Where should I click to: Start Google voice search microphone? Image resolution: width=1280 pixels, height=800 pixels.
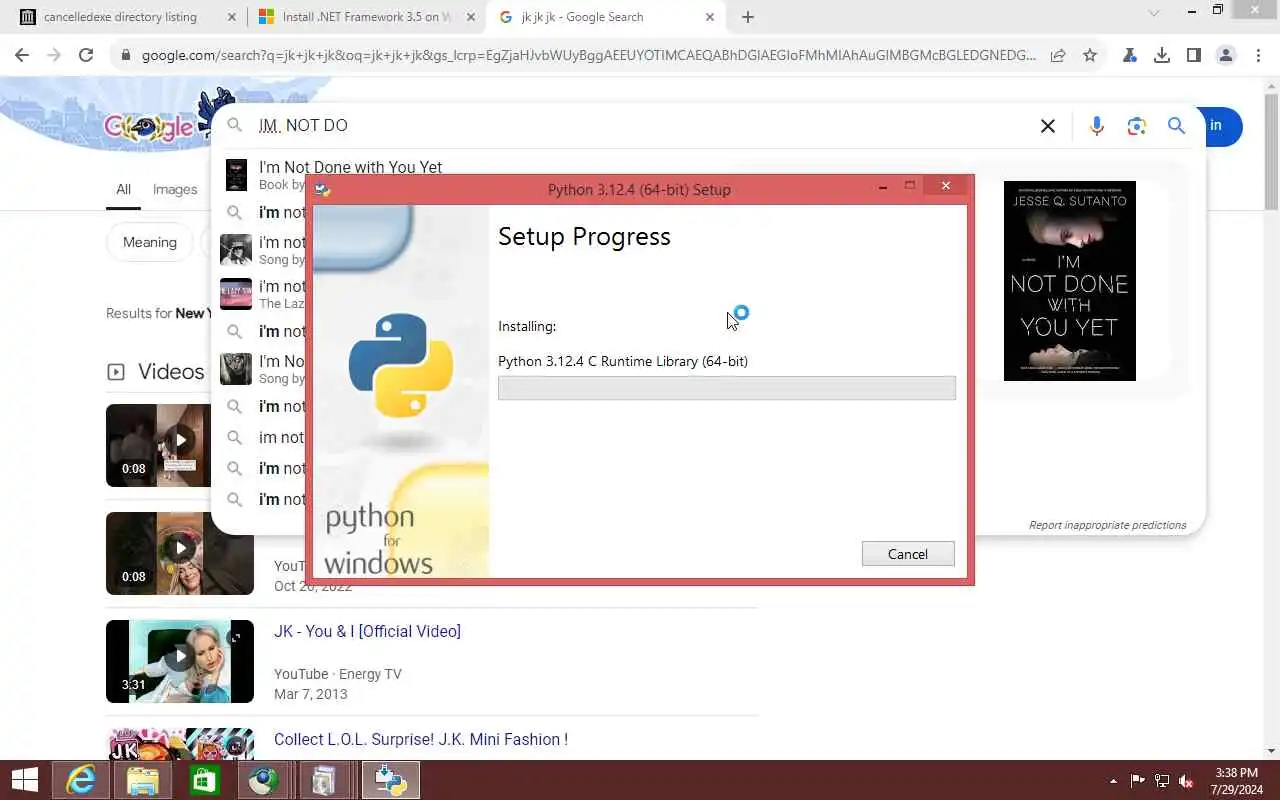pyautogui.click(x=1097, y=126)
